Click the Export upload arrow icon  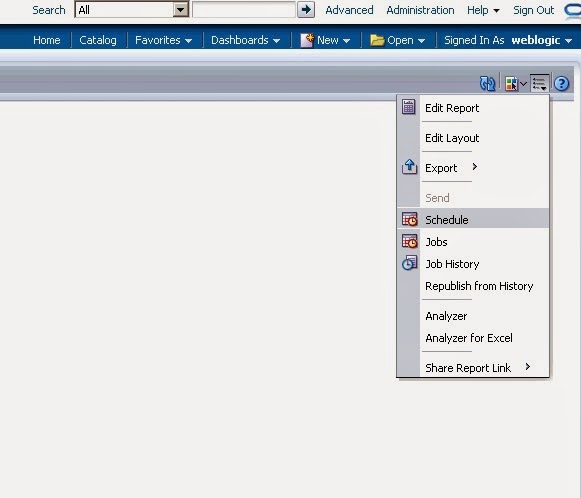tap(409, 167)
